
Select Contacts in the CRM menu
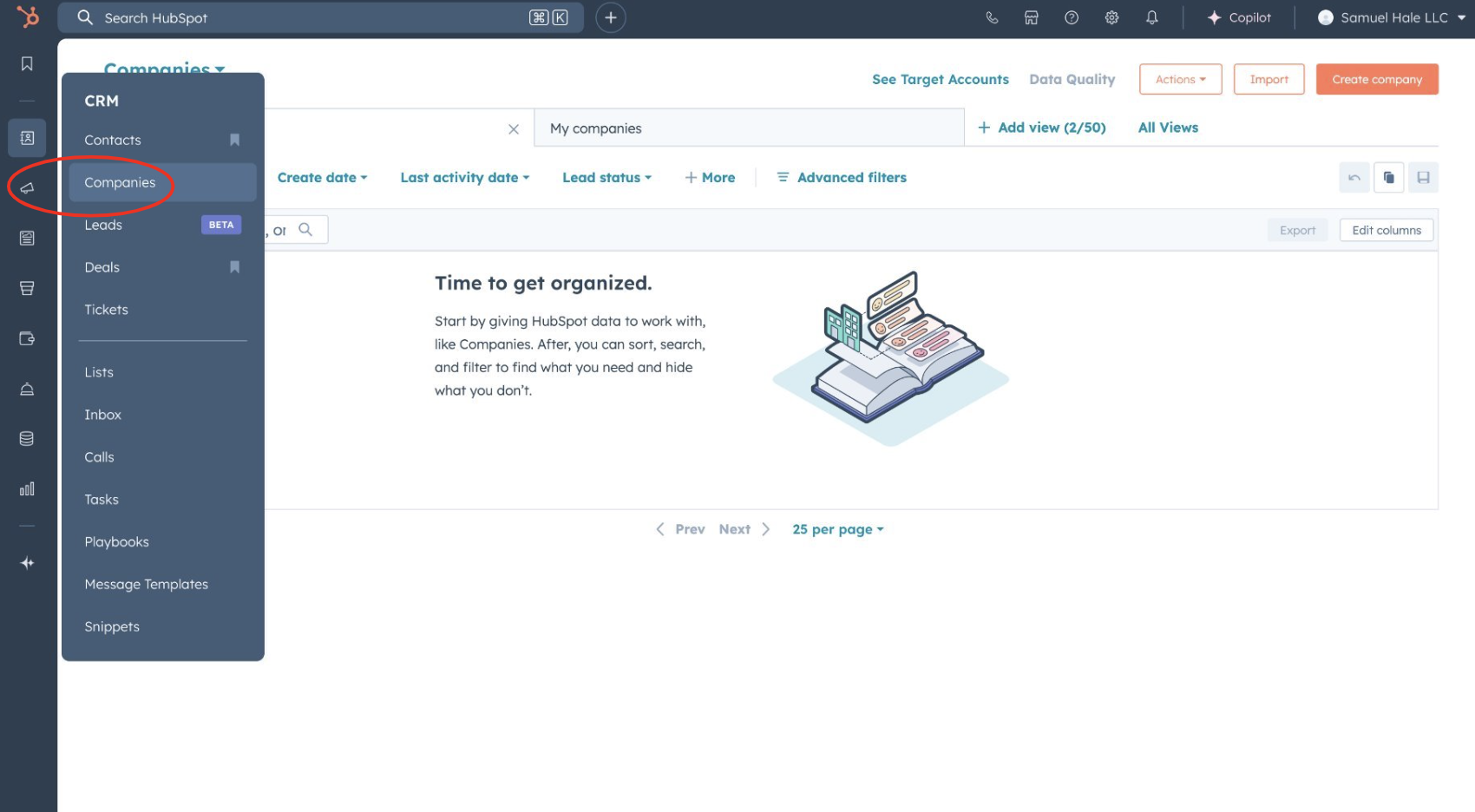coord(113,140)
